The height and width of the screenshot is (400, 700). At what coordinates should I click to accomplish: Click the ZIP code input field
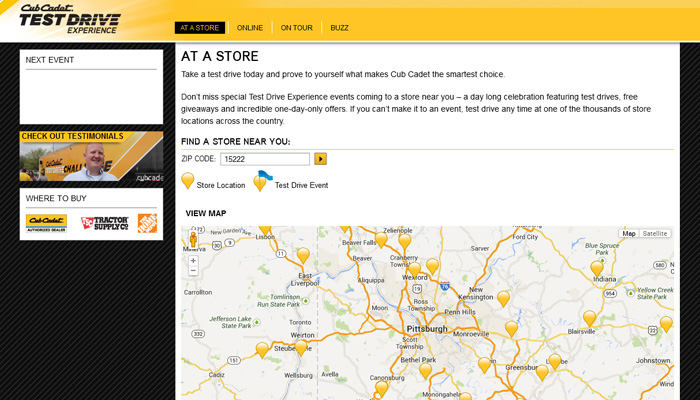(x=265, y=159)
